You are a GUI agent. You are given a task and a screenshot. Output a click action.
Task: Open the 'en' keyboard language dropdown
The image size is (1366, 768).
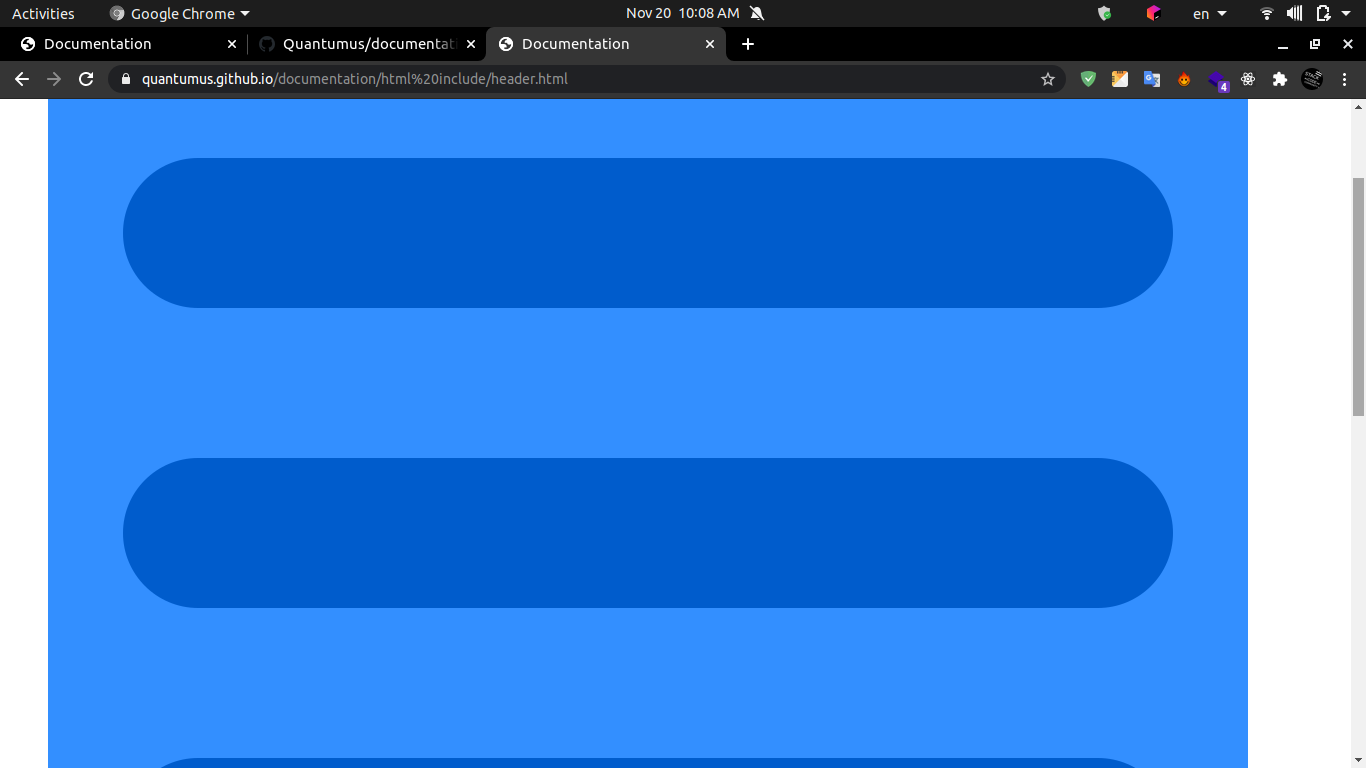click(x=1209, y=13)
